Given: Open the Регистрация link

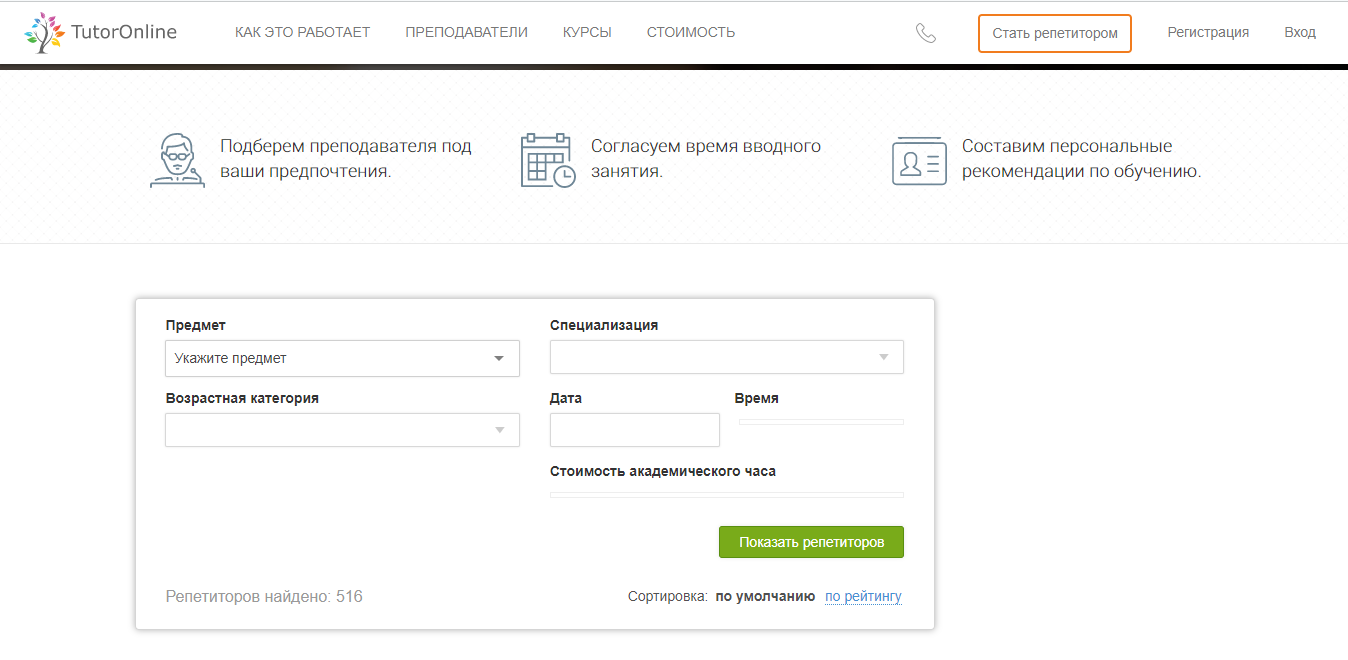Looking at the screenshot, I should 1208,31.
